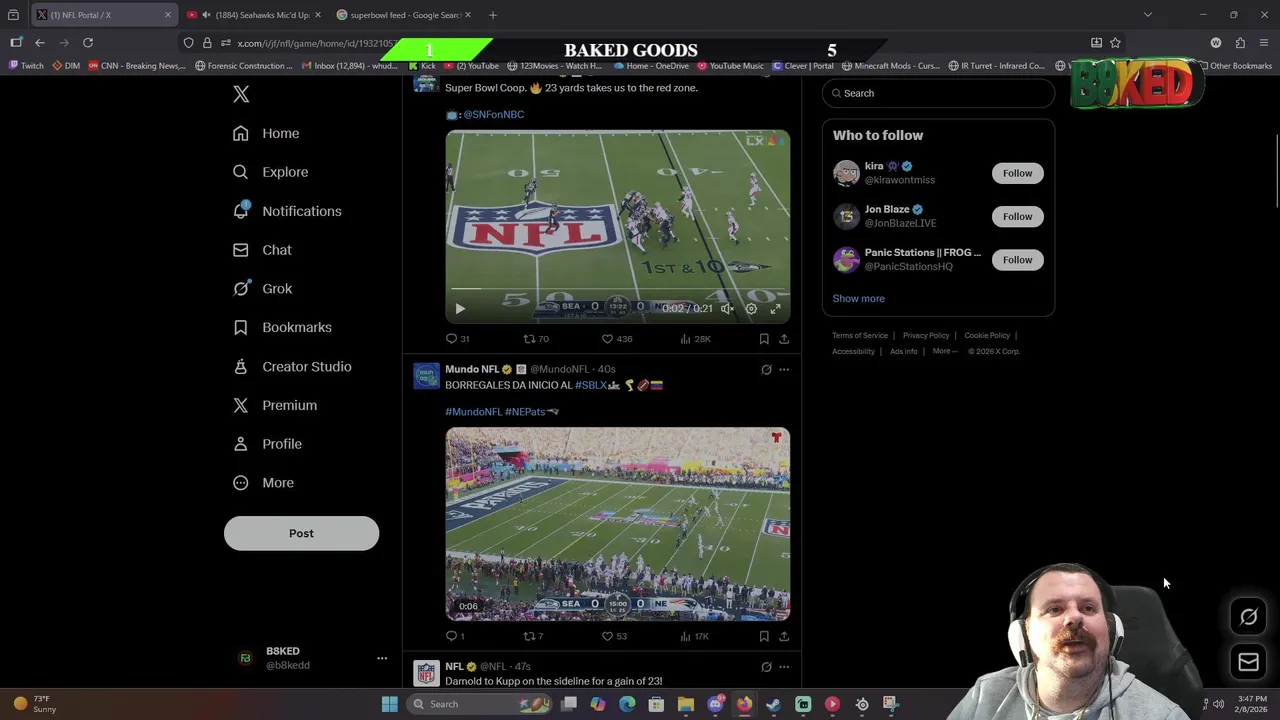
Task: Open Notifications in the sidebar
Action: pos(287,211)
